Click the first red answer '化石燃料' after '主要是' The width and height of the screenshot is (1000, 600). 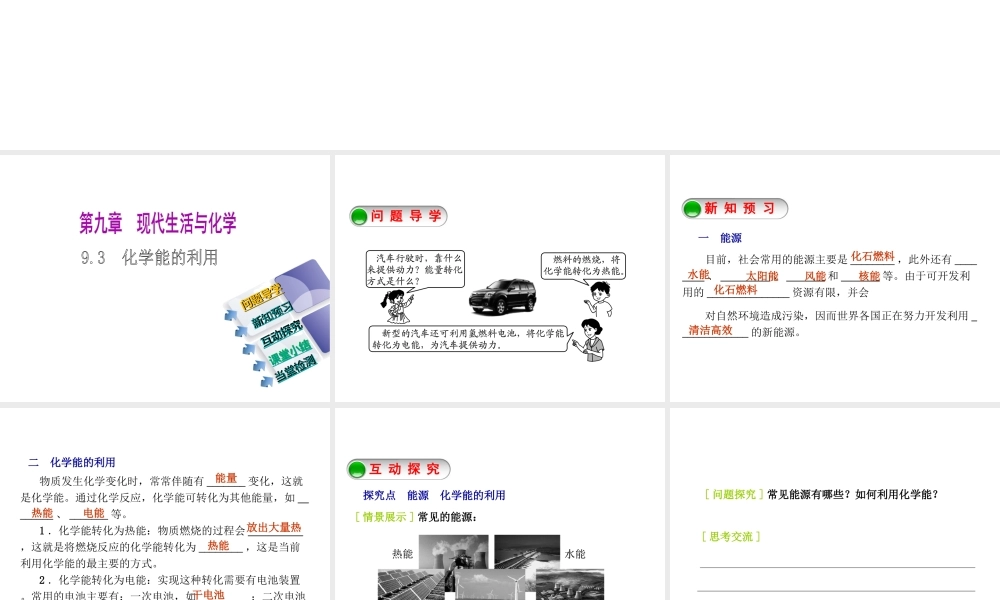coord(872,256)
